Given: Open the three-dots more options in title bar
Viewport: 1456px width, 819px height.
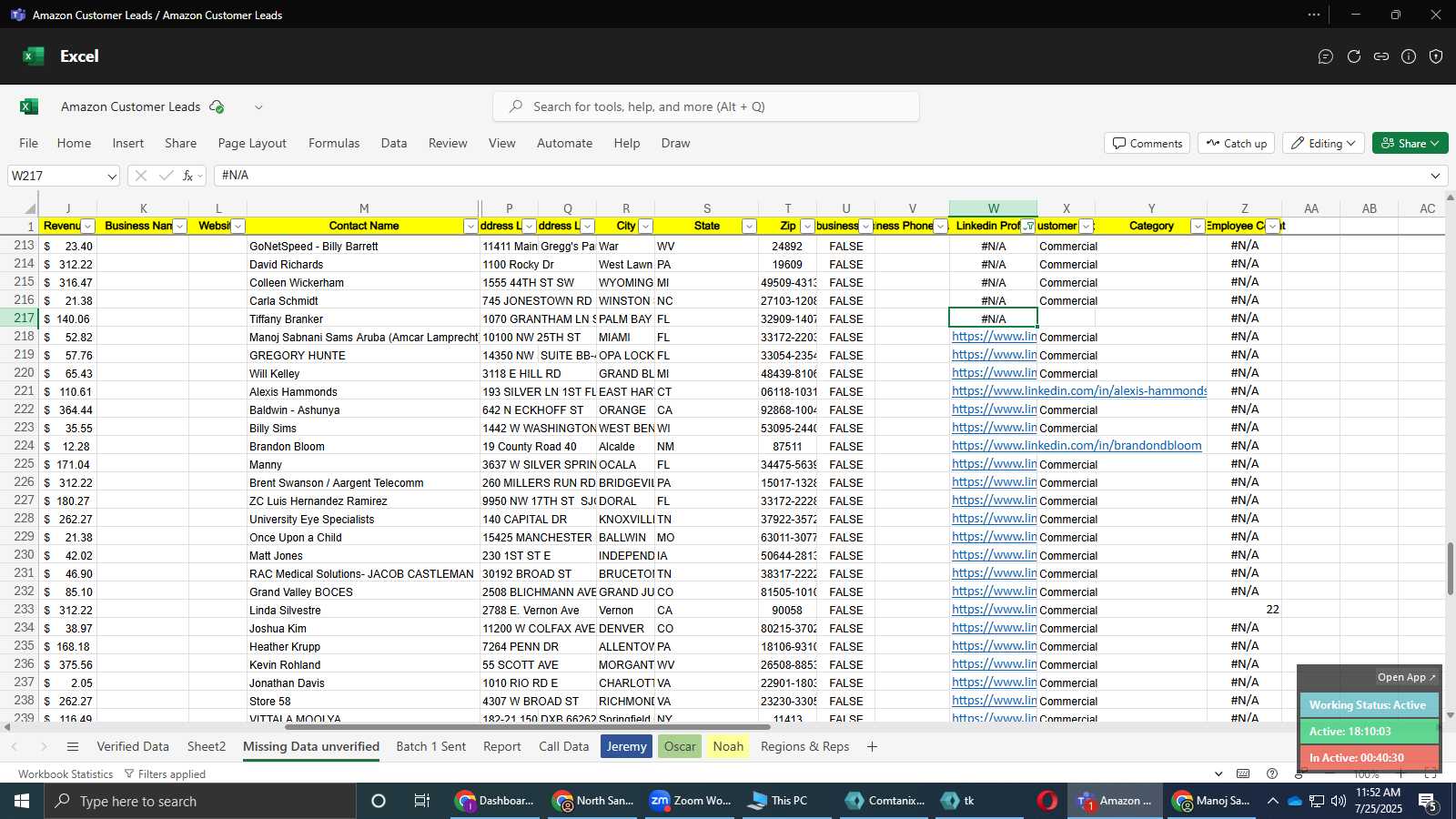Looking at the screenshot, I should point(1314,15).
